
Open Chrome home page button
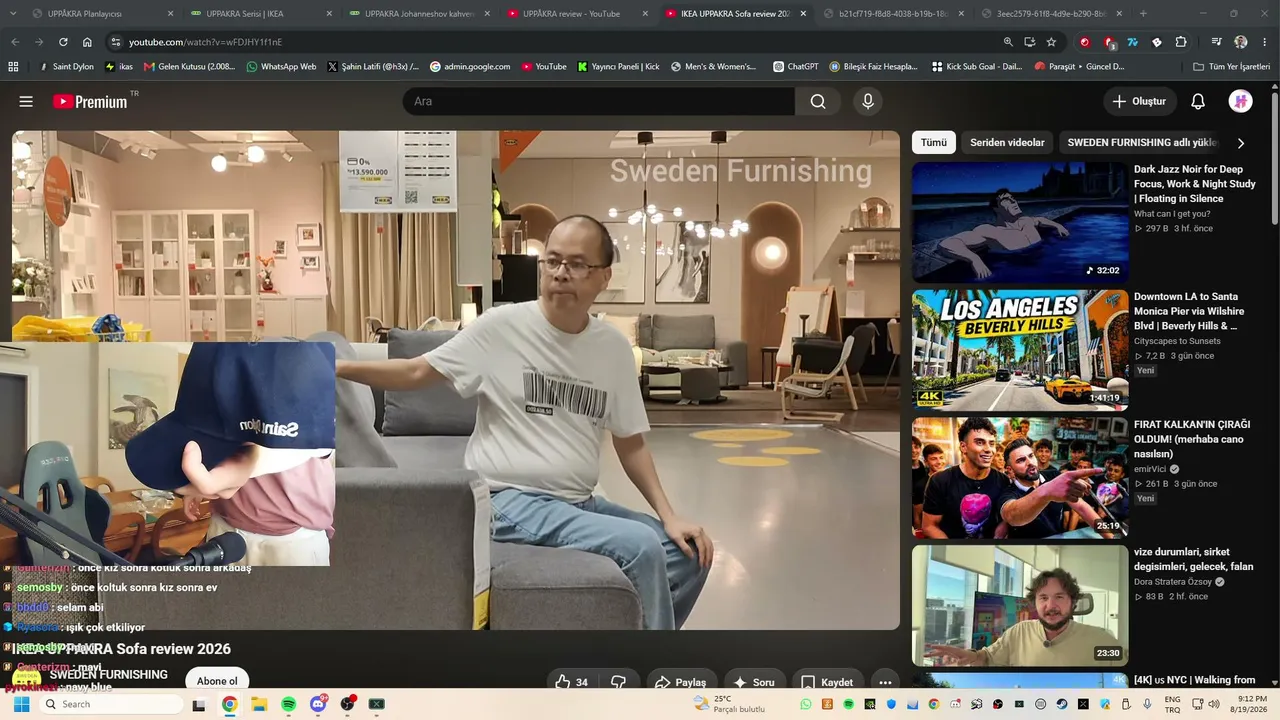point(87,42)
